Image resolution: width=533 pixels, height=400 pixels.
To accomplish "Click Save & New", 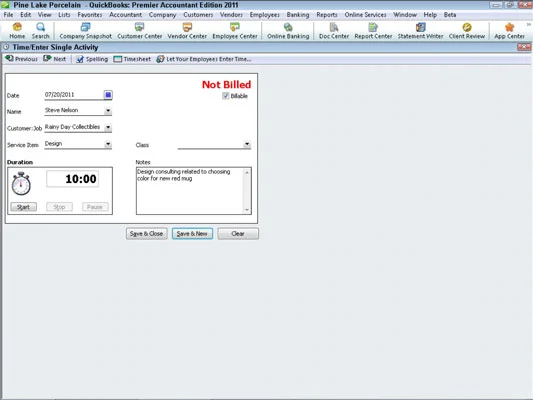I will [192, 234].
